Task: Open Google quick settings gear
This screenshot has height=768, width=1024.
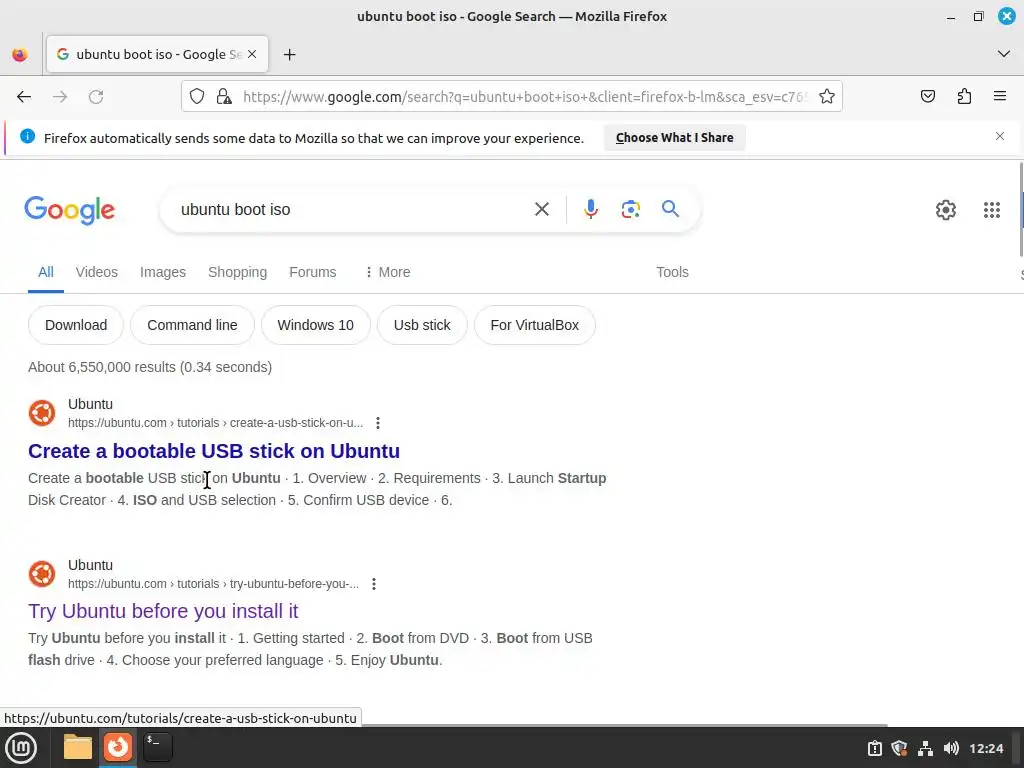Action: 945,210
